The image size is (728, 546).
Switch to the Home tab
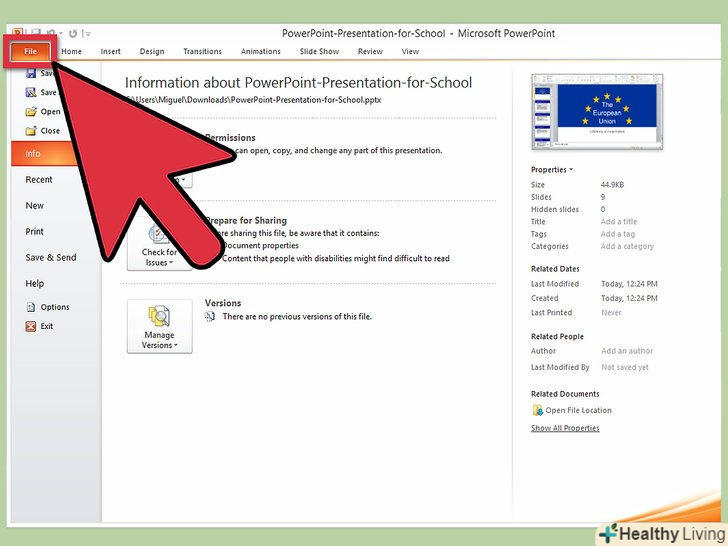(72, 52)
